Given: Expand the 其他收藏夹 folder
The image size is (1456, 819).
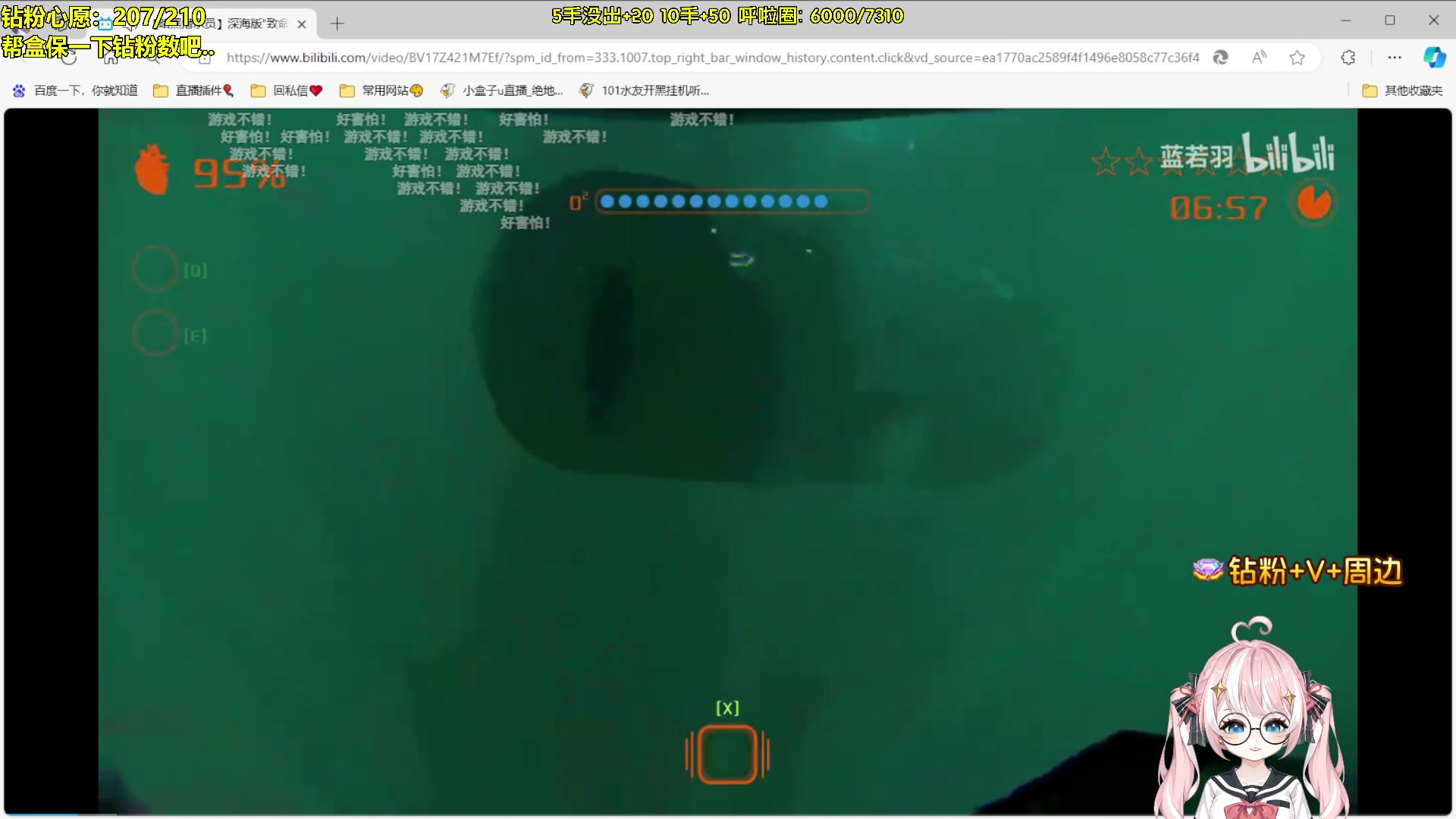Looking at the screenshot, I should pyautogui.click(x=1403, y=91).
